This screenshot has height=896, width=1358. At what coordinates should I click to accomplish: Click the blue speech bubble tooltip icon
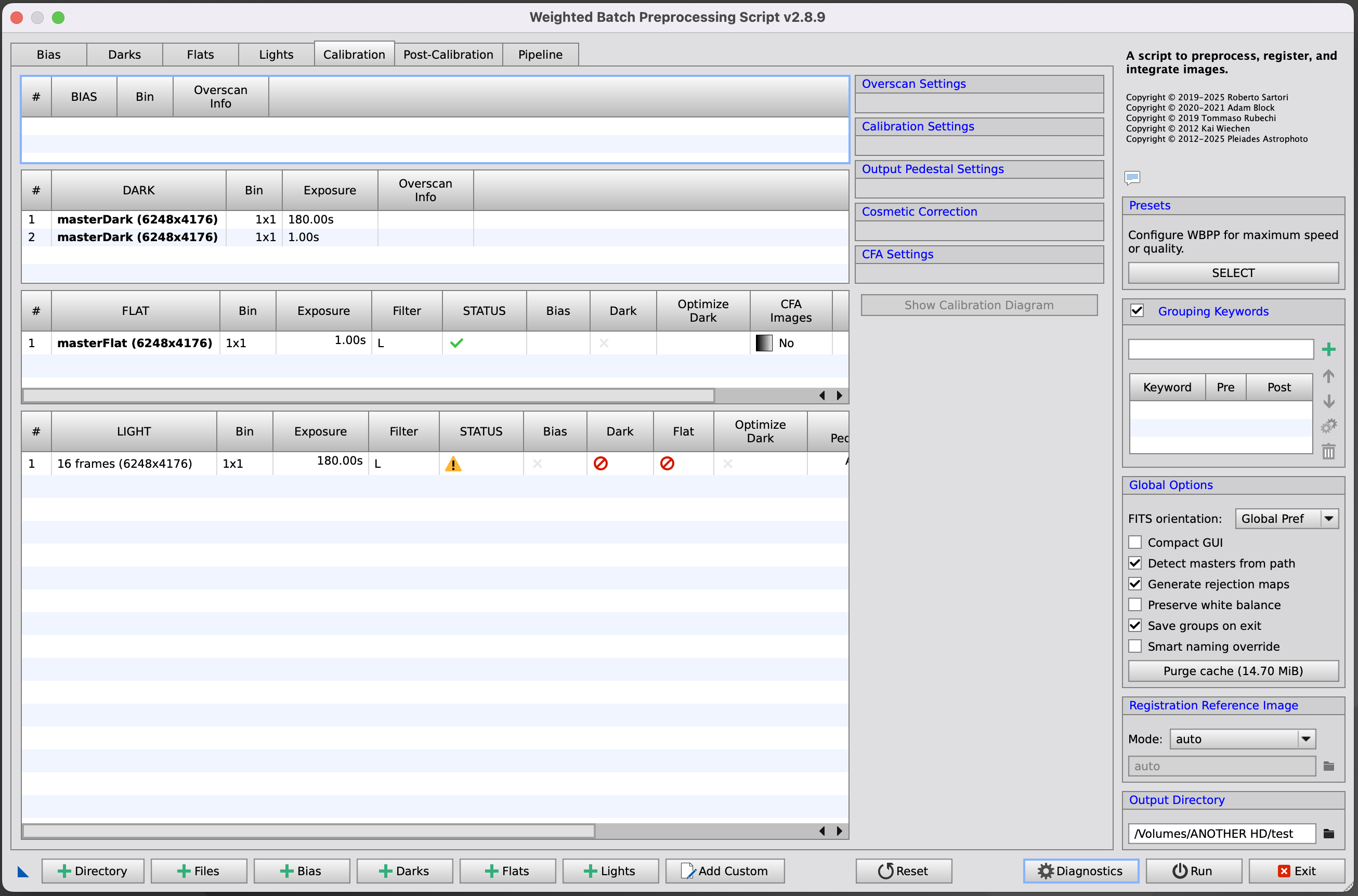pos(1132,177)
